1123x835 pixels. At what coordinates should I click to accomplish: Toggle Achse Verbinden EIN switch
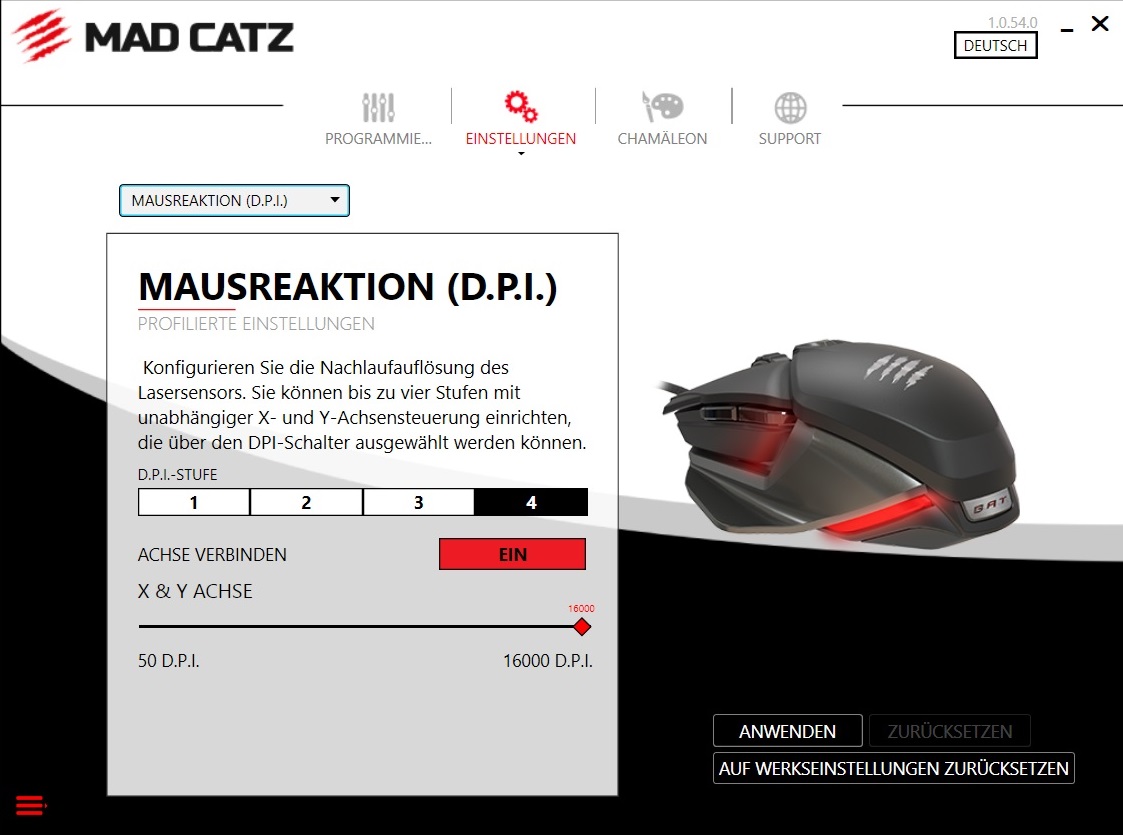pyautogui.click(x=512, y=554)
